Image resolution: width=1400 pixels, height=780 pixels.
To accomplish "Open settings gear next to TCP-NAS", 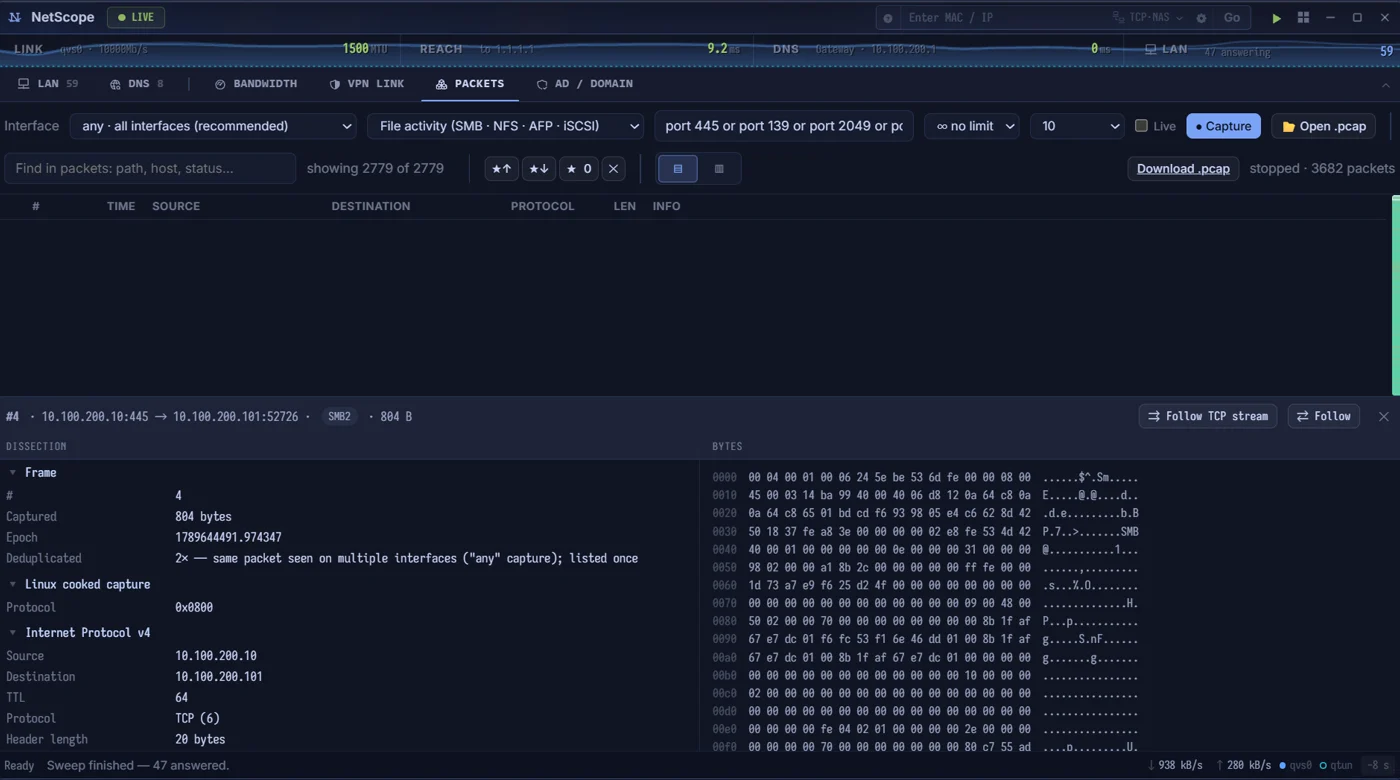I will coord(1201,18).
